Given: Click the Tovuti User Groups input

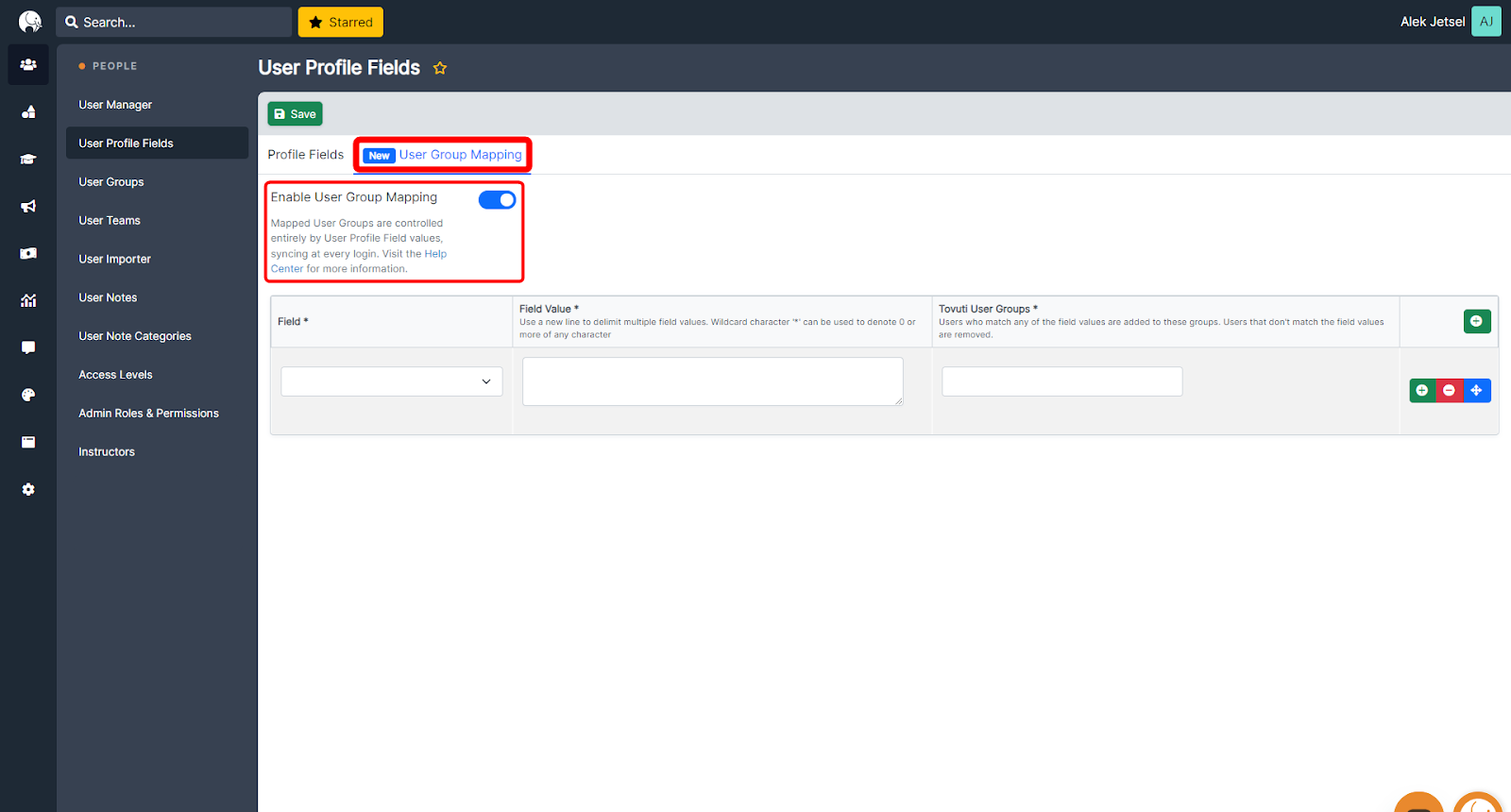Looking at the screenshot, I should [1062, 381].
